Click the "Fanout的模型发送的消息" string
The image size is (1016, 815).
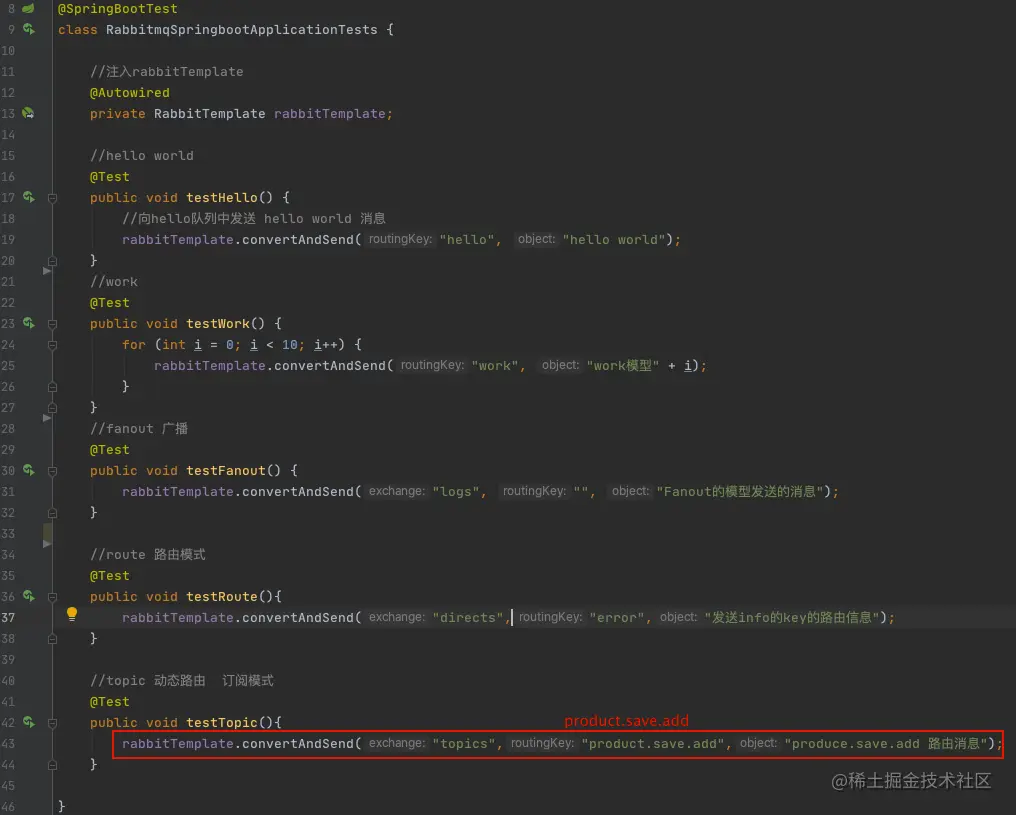[x=740, y=492]
